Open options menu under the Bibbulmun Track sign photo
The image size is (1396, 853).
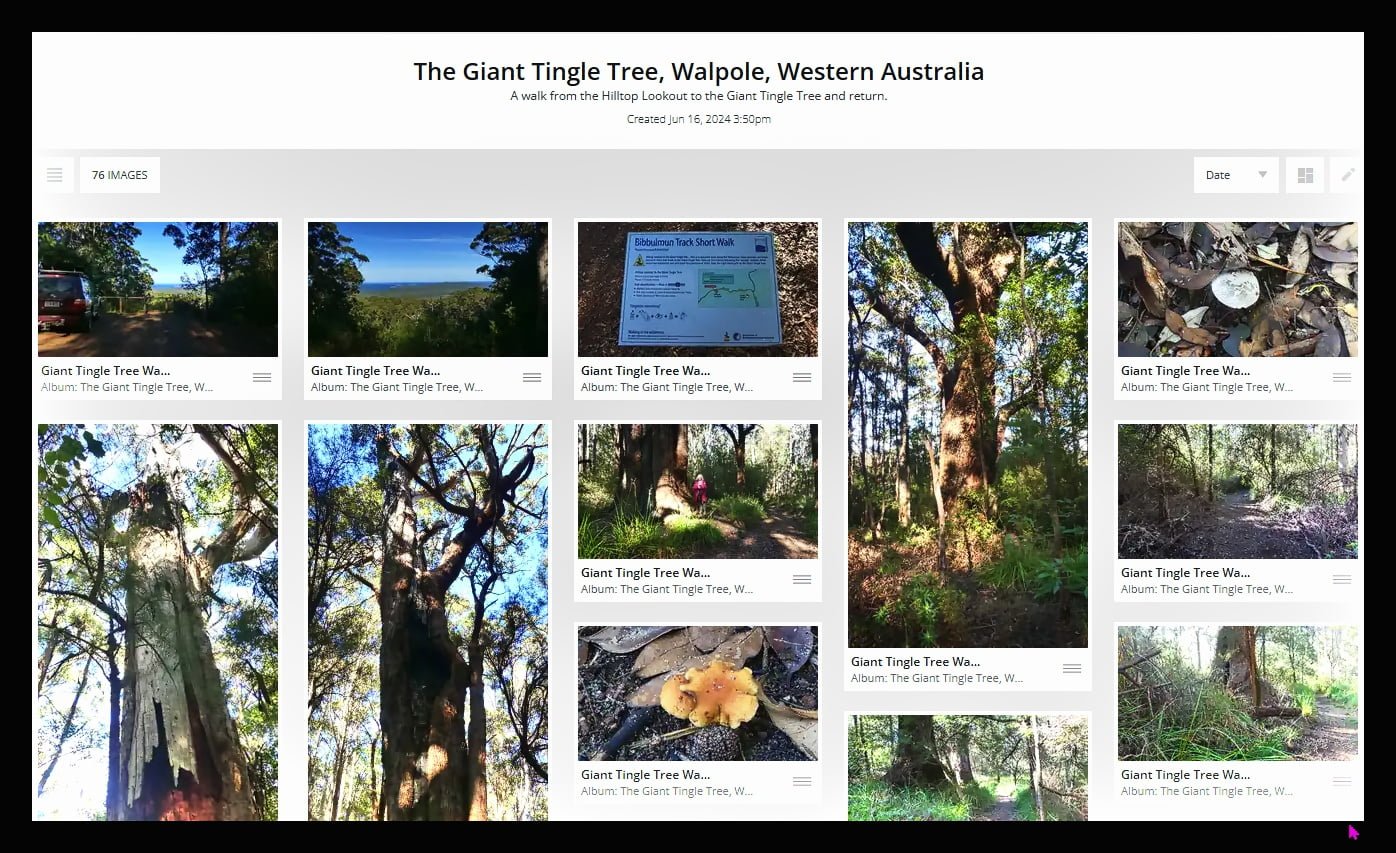(x=802, y=378)
